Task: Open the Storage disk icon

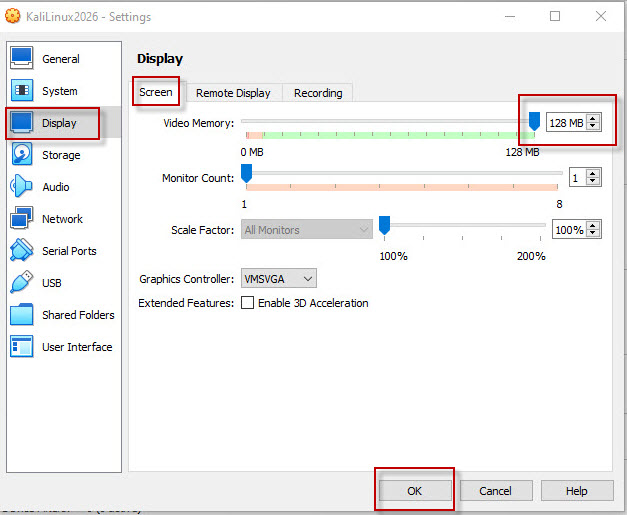Action: pos(21,154)
